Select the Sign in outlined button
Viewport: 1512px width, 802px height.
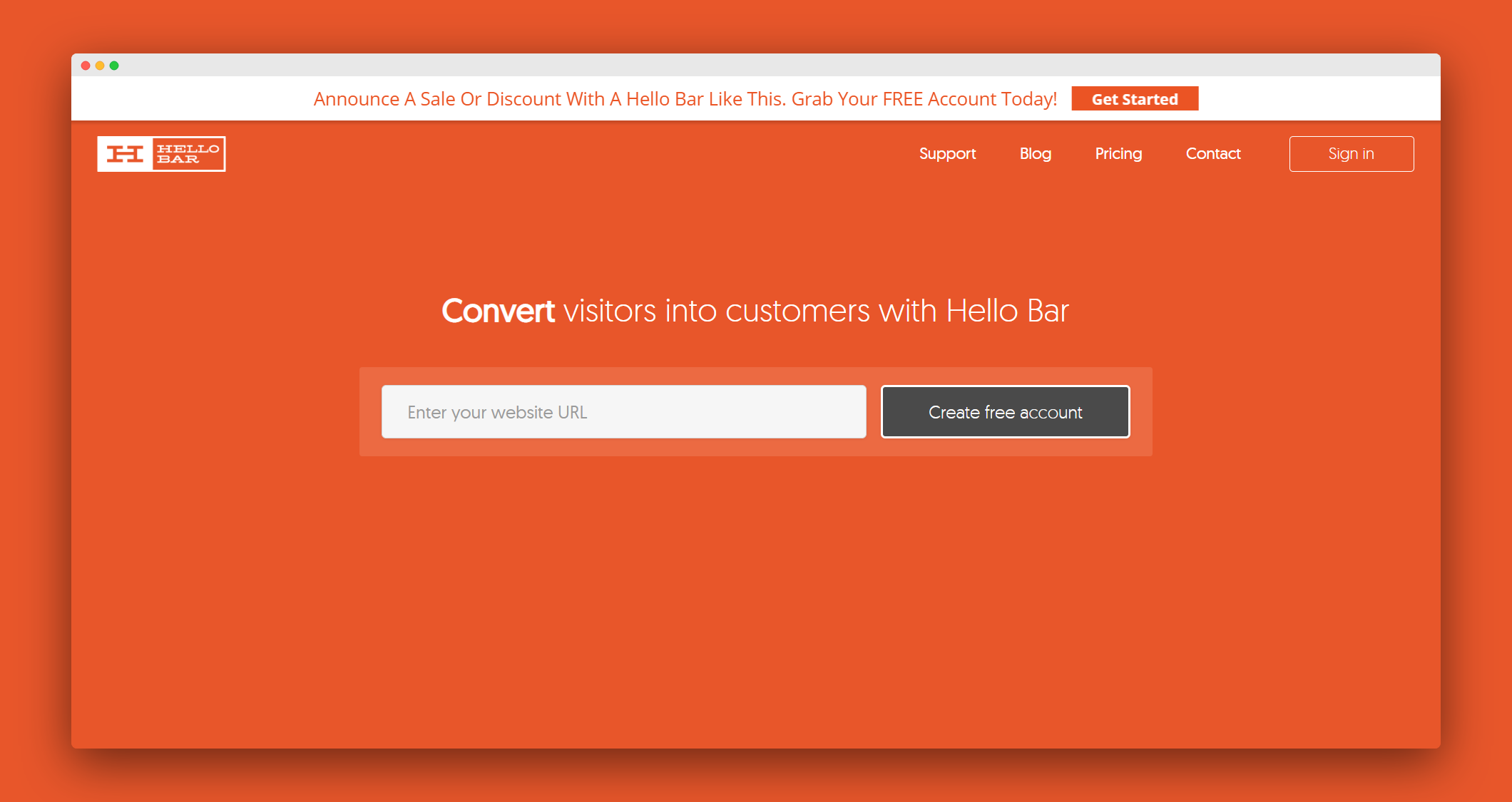coord(1351,153)
